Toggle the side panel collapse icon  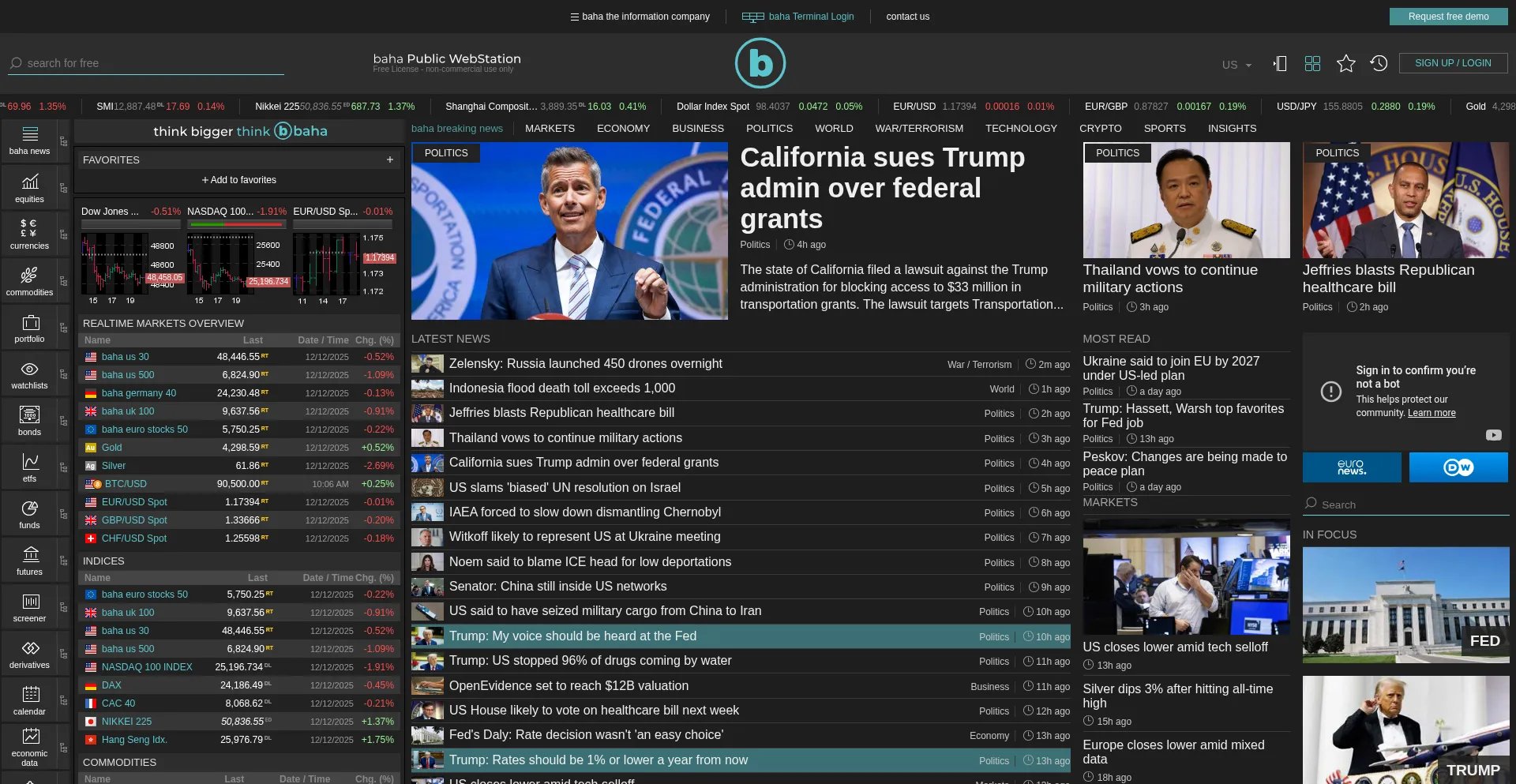click(1280, 63)
